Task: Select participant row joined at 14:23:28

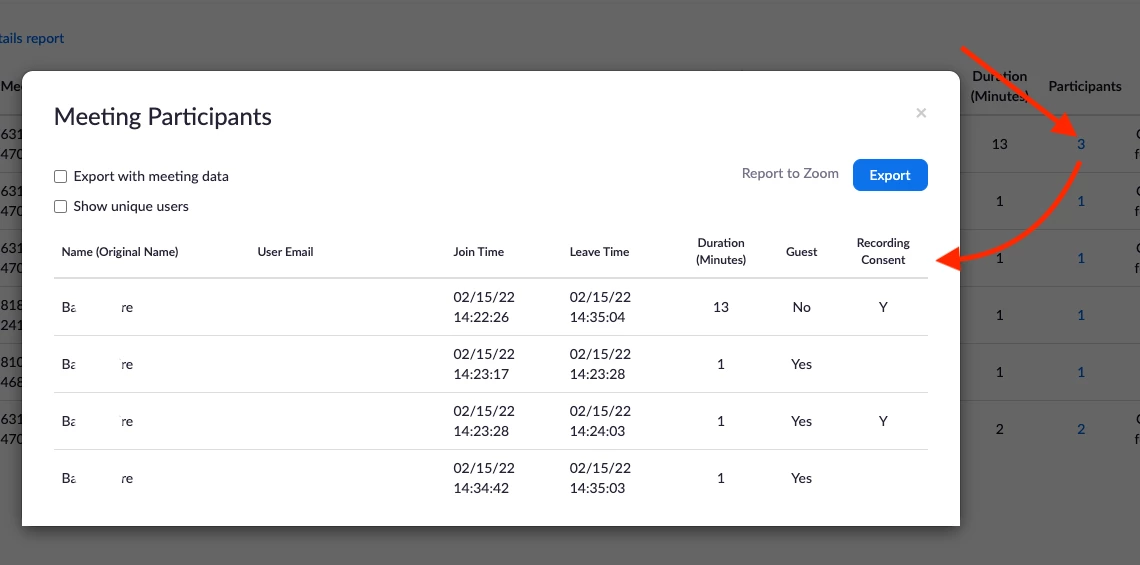Action: [x=491, y=421]
